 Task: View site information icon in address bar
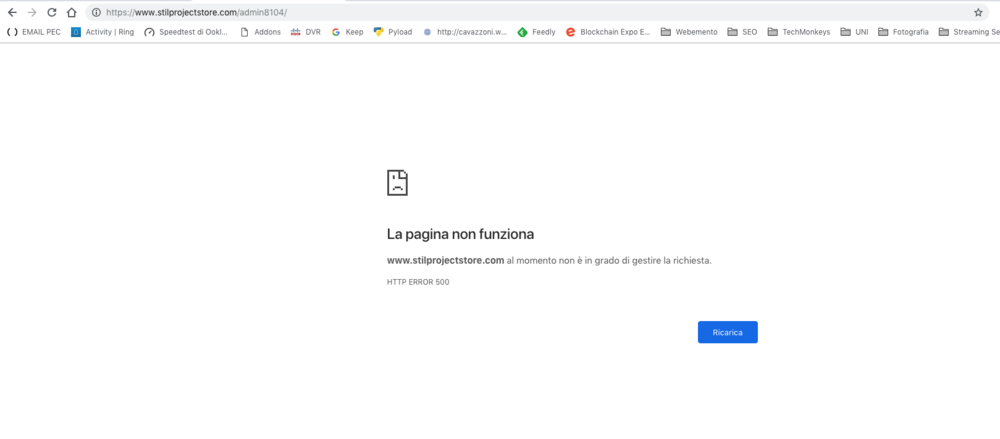click(96, 12)
